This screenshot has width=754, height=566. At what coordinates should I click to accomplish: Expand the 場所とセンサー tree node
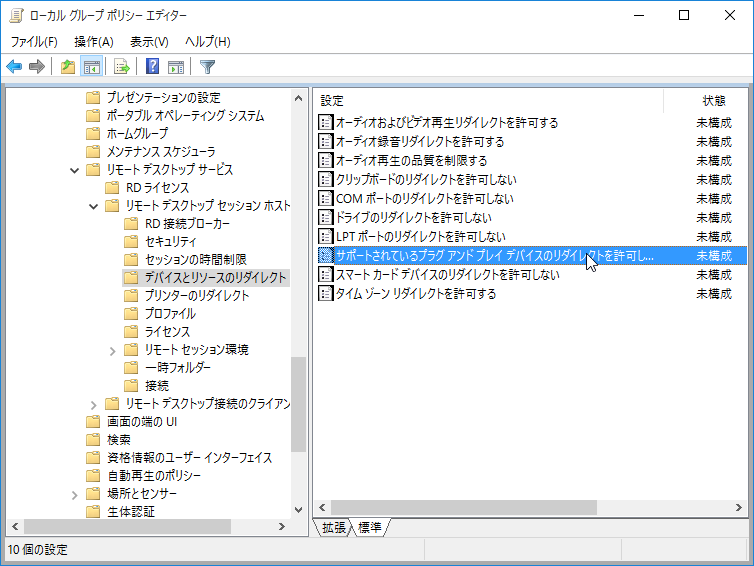(75, 494)
